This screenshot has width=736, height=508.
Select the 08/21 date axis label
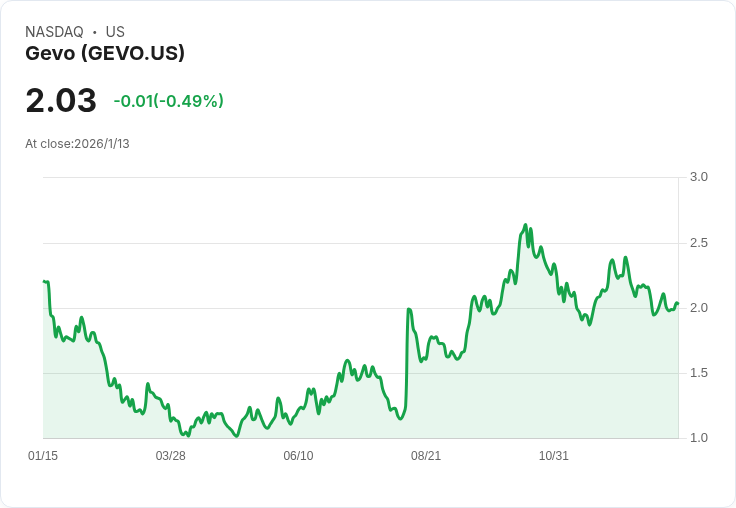[x=426, y=456]
